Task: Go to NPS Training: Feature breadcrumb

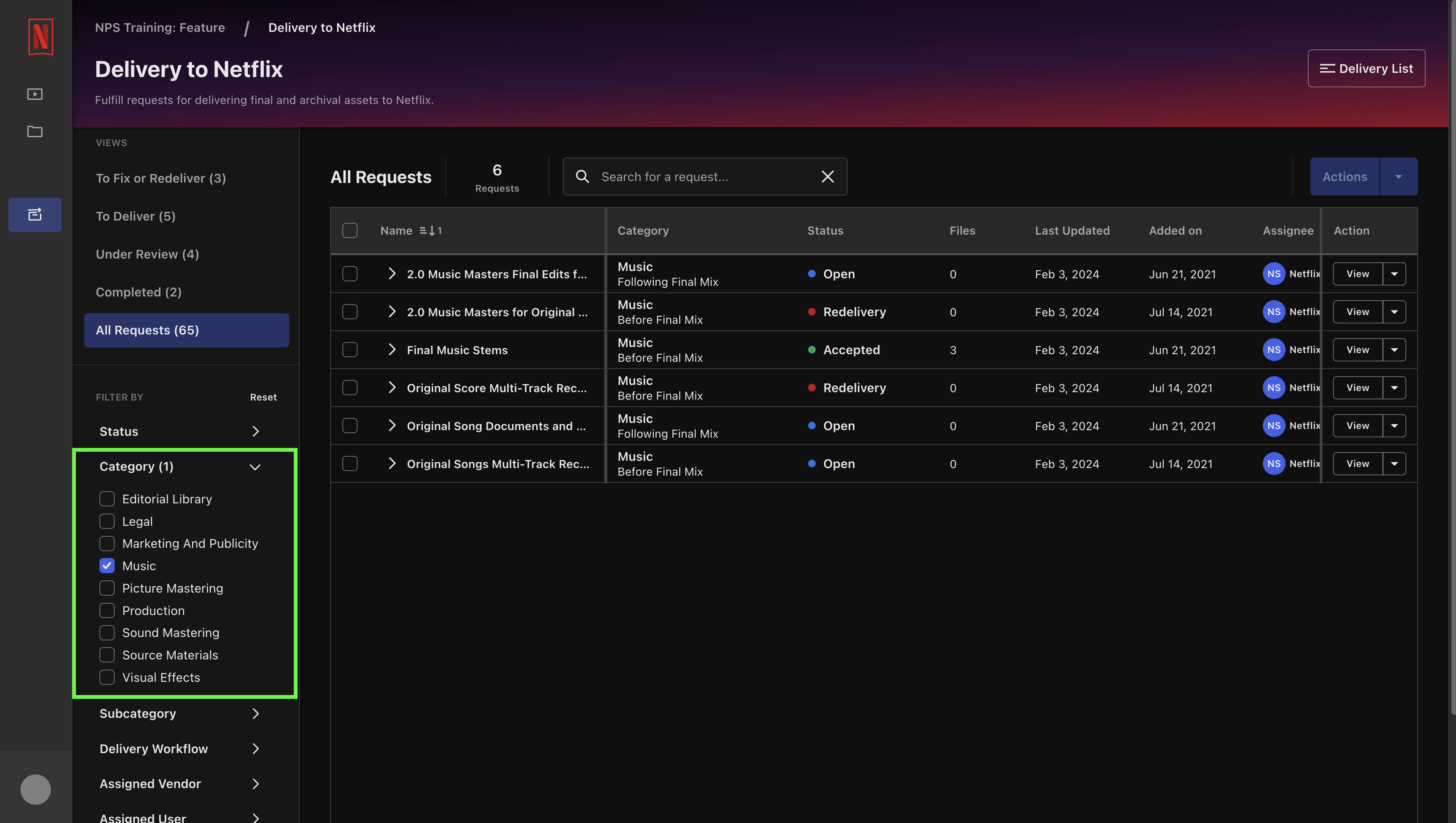Action: coord(160,28)
